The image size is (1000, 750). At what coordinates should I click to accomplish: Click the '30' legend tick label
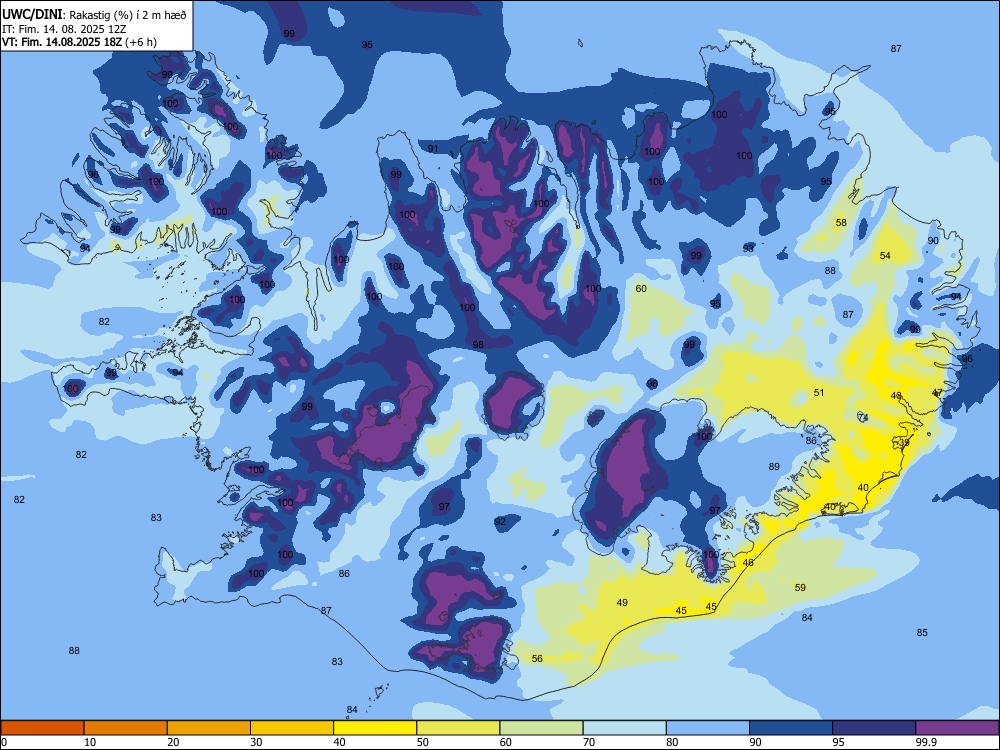256,742
